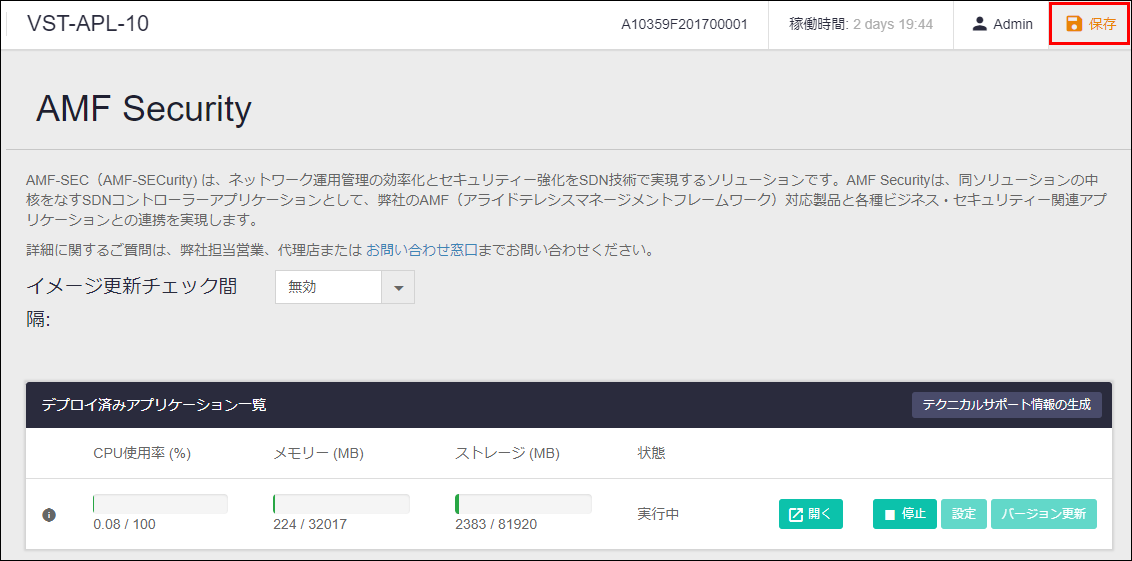Click the 2383 / 81920 storage value
This screenshot has height=561, width=1132.
(x=496, y=524)
